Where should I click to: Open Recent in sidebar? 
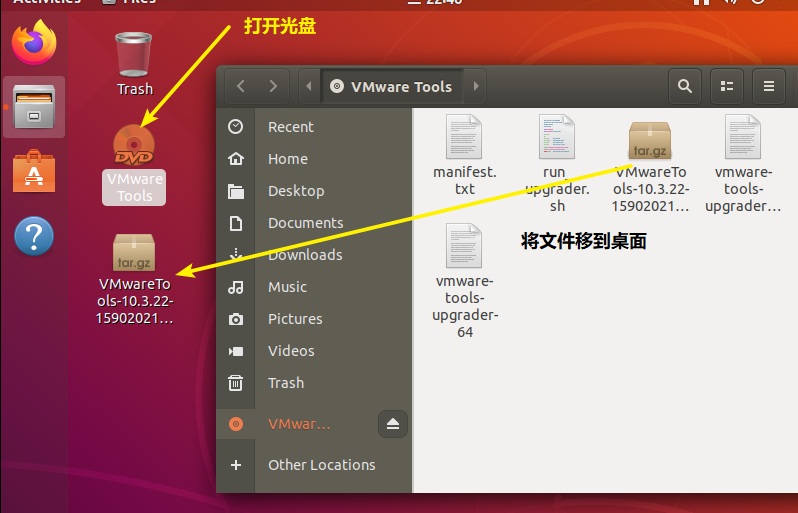(x=314, y=127)
